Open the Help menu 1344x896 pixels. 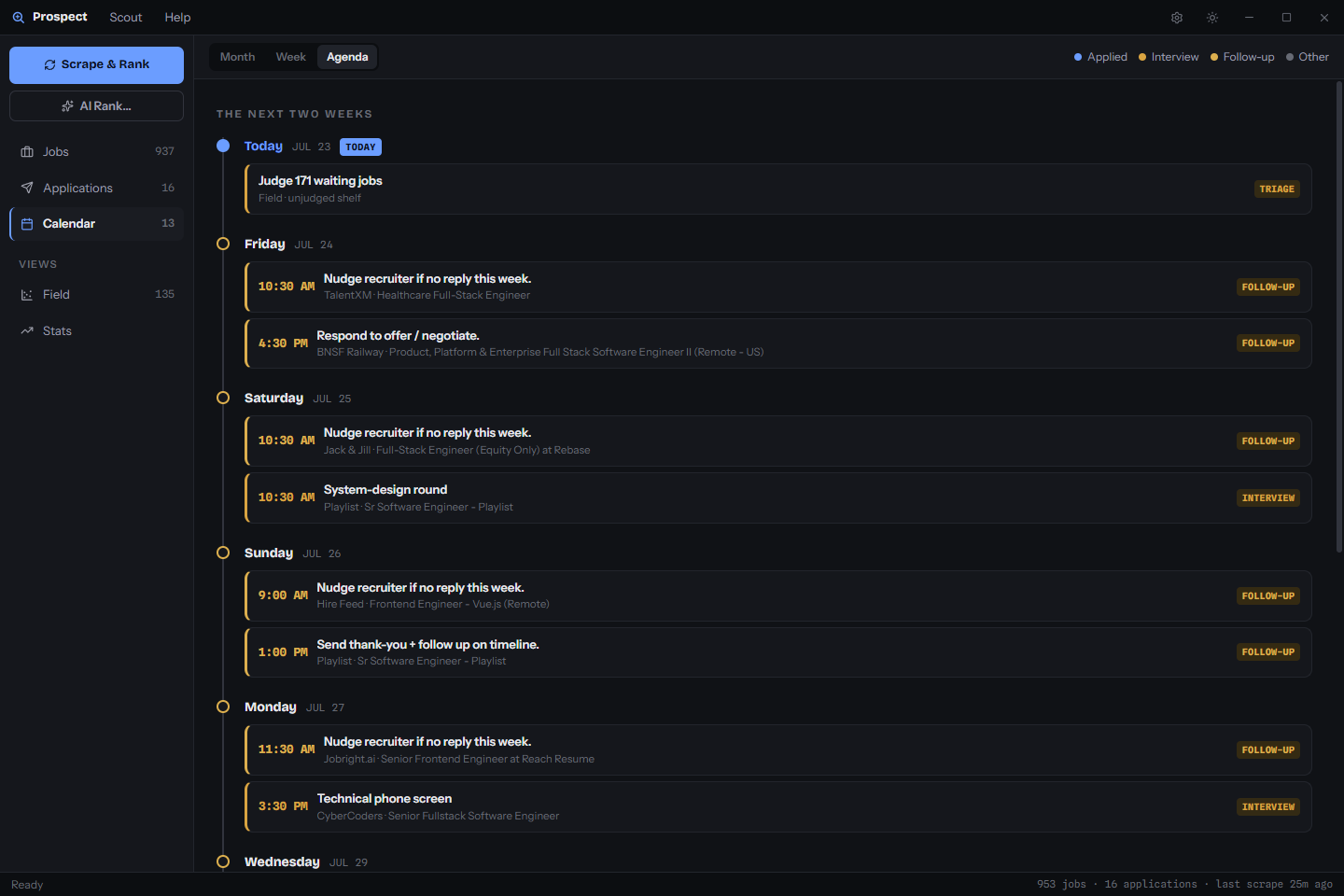[177, 17]
